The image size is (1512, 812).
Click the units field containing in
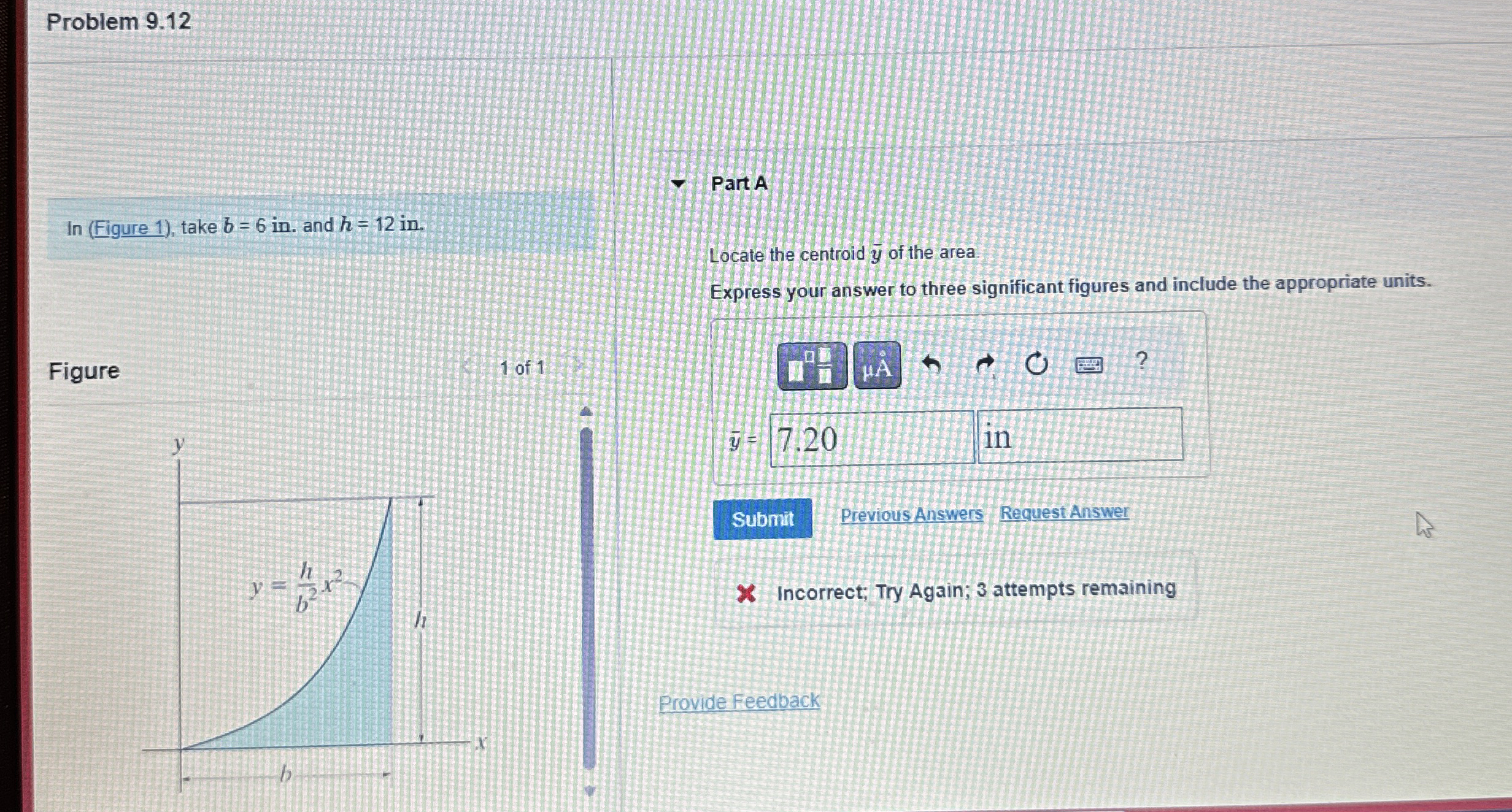click(x=1080, y=435)
